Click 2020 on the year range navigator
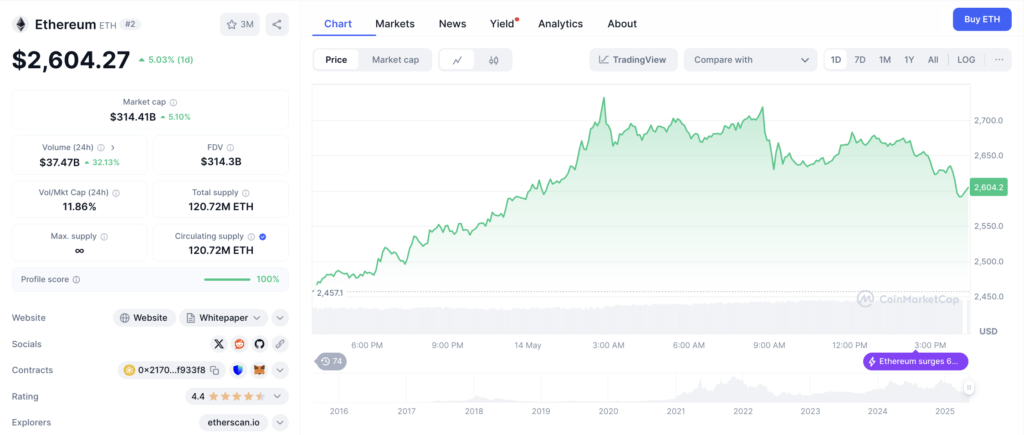 point(608,411)
